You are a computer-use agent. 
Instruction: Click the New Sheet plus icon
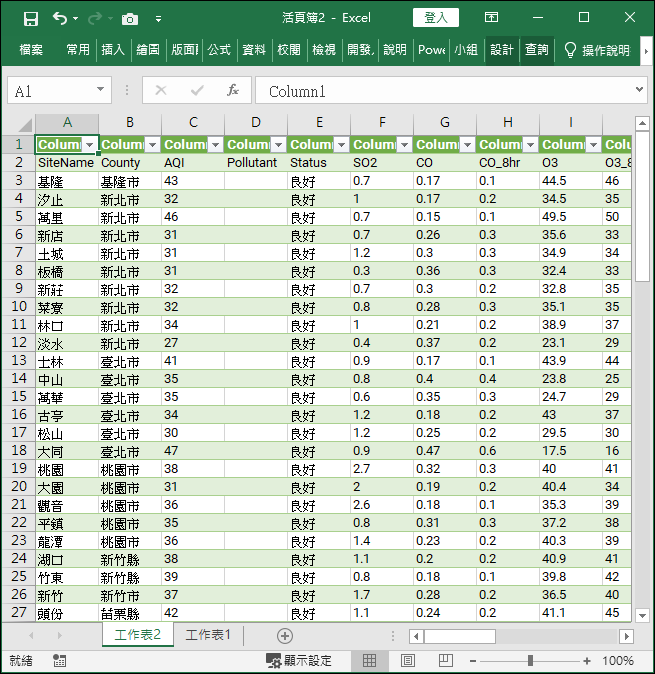point(285,636)
